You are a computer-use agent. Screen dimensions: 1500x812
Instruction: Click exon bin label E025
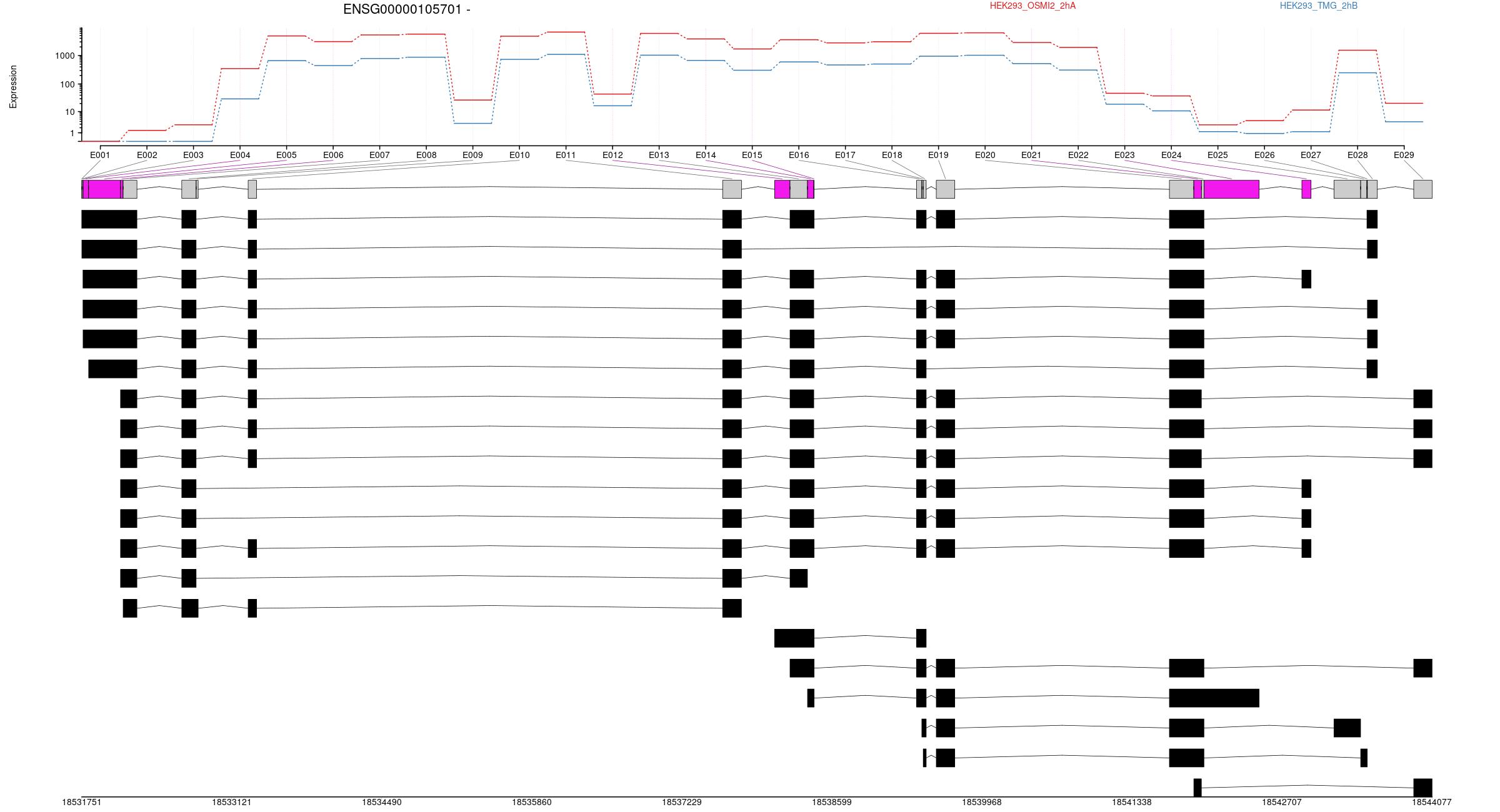click(x=1217, y=155)
